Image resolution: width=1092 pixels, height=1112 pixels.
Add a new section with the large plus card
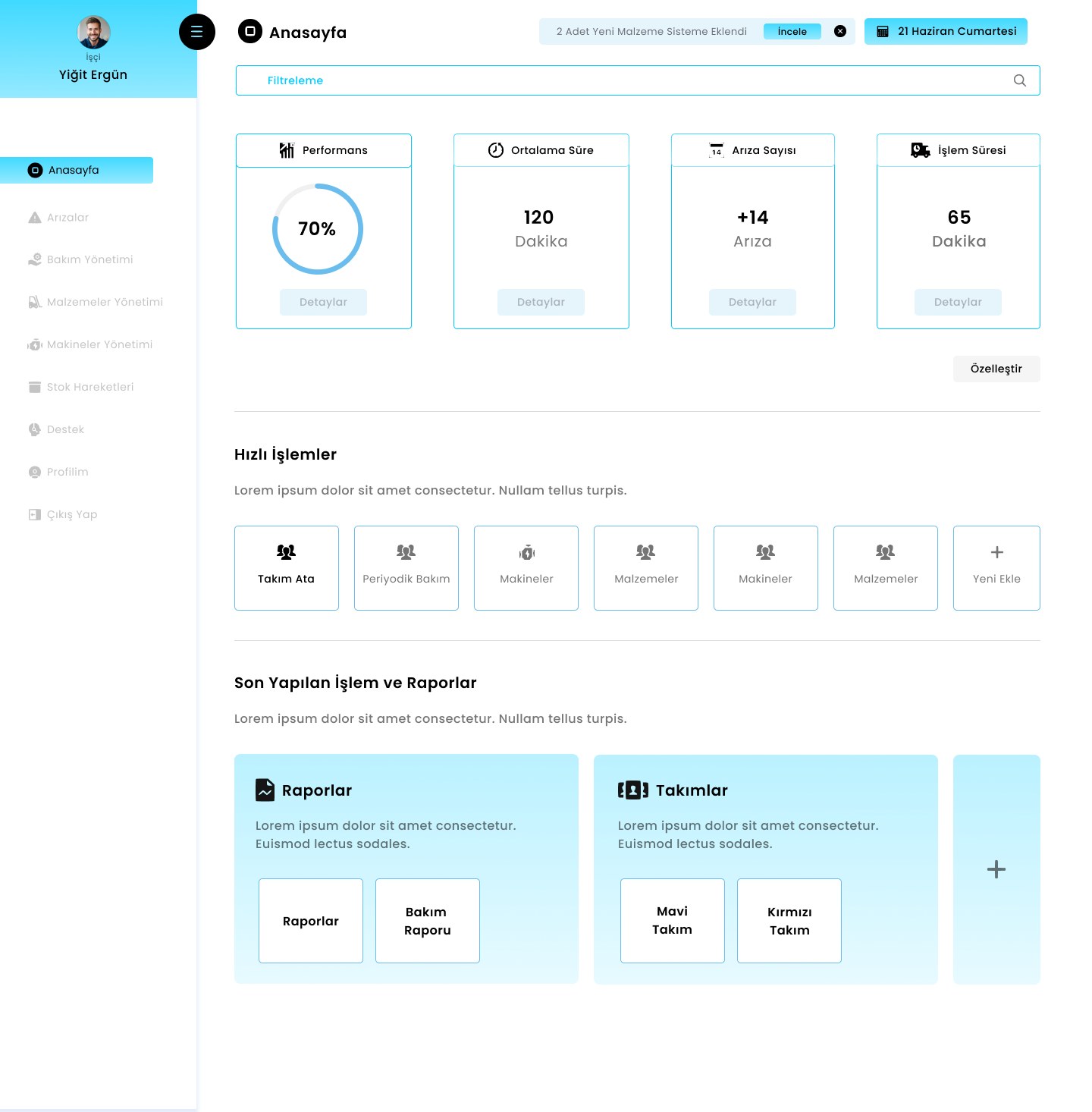[x=996, y=869]
